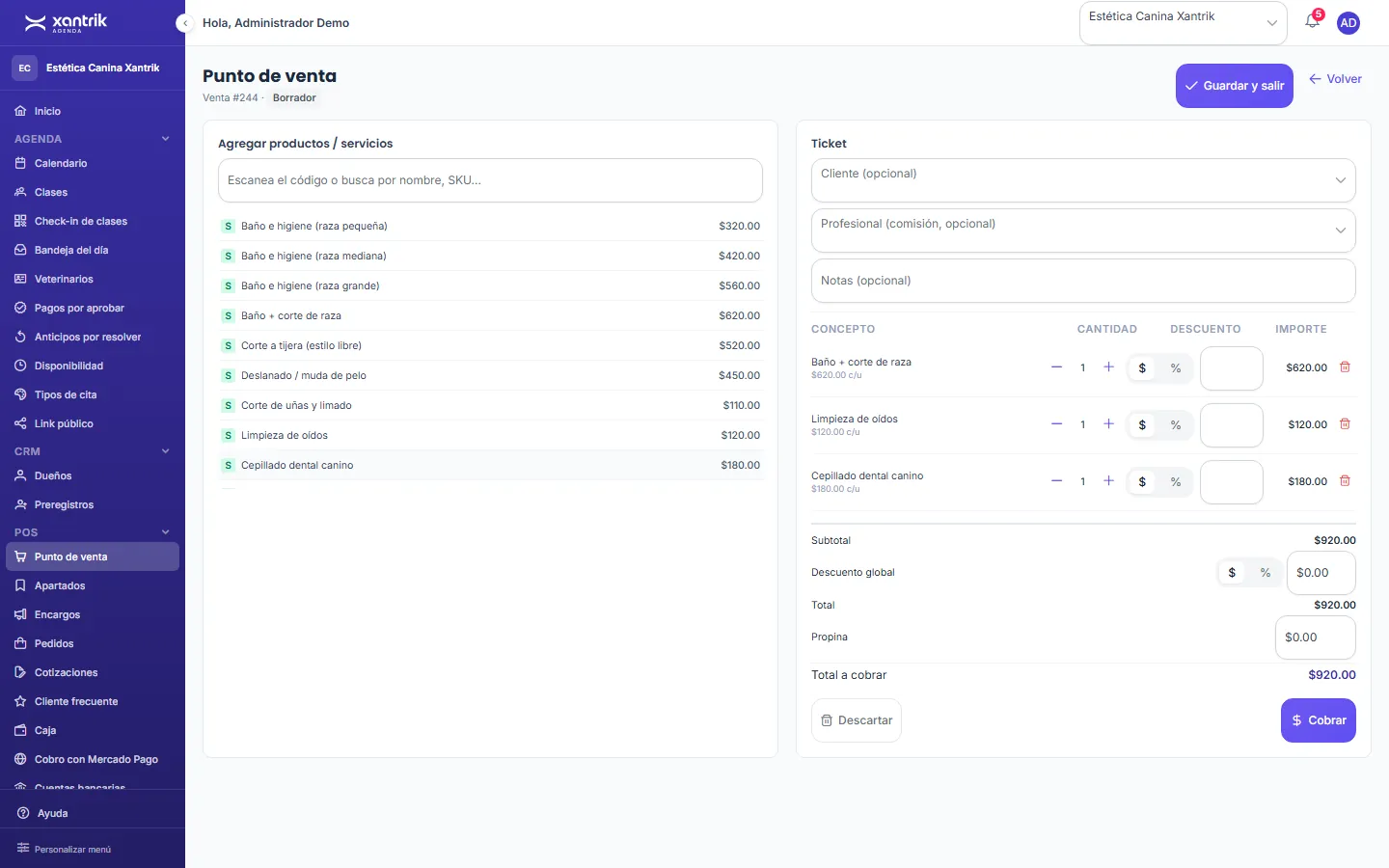Decrease quantity of Baño + corte de raza
The image size is (1389, 868).
[x=1056, y=367]
